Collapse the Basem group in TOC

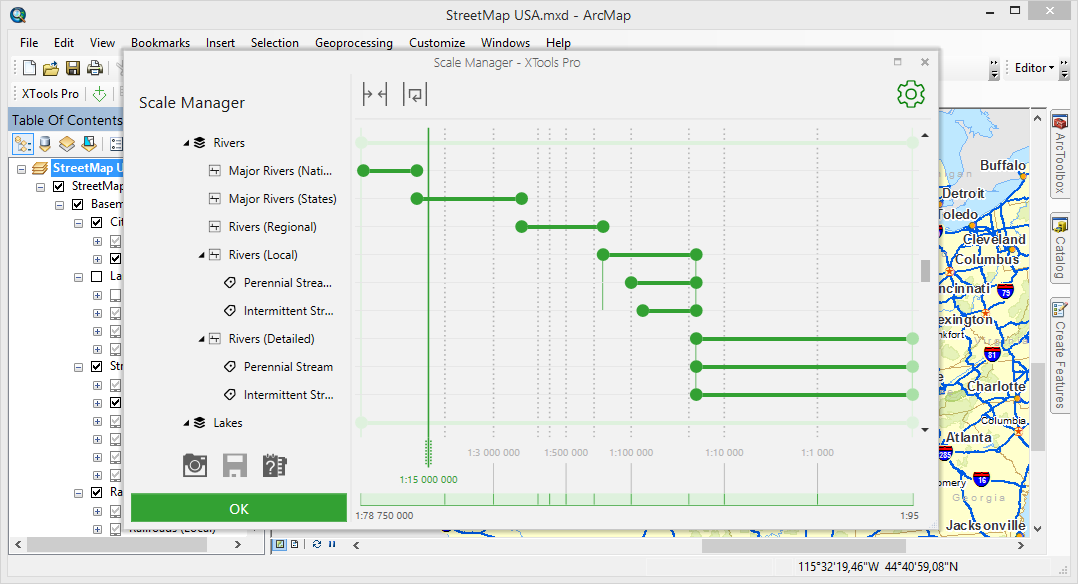coord(59,205)
